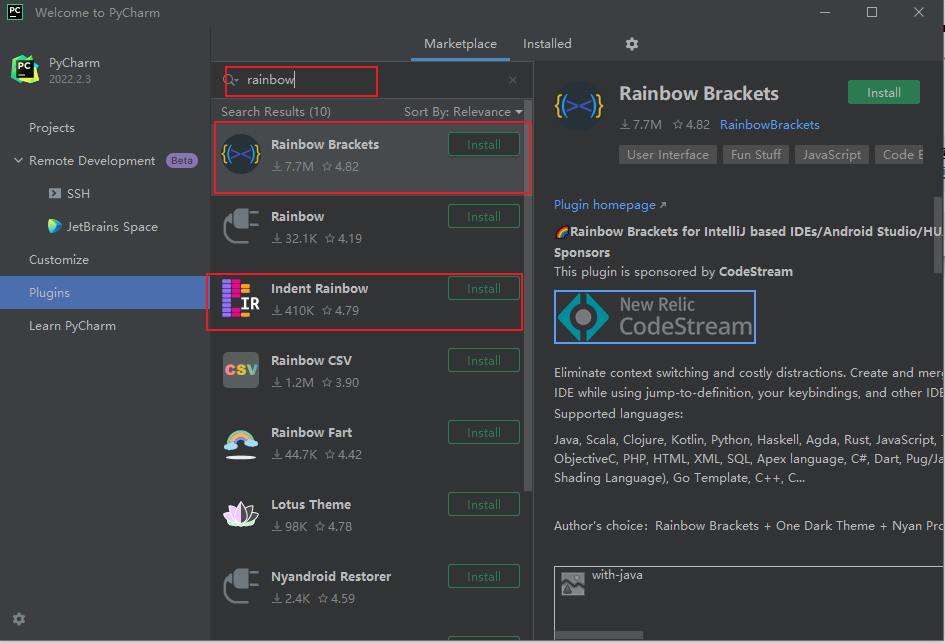Screen dimensions: 945x643
Task: Select the Rainbow Brackets plugin icon
Action: click(241, 154)
